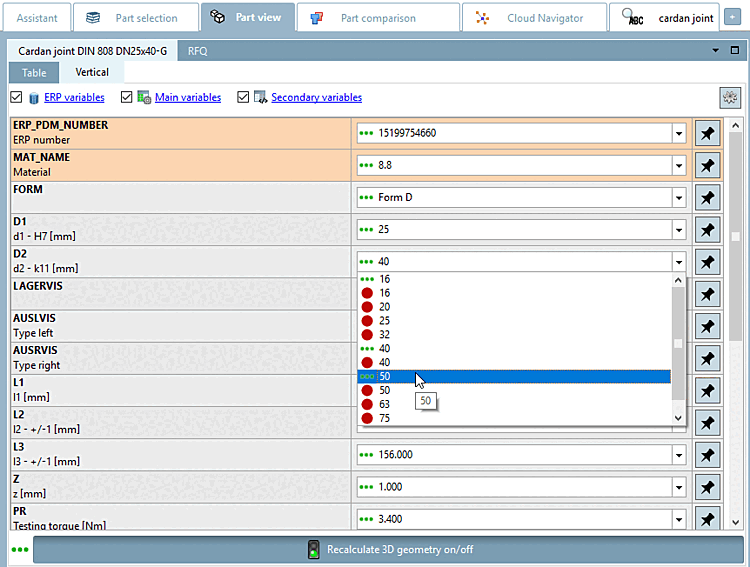Viewport: 750px width, 567px height.
Task: Switch to the Table view tab
Action: [x=34, y=73]
